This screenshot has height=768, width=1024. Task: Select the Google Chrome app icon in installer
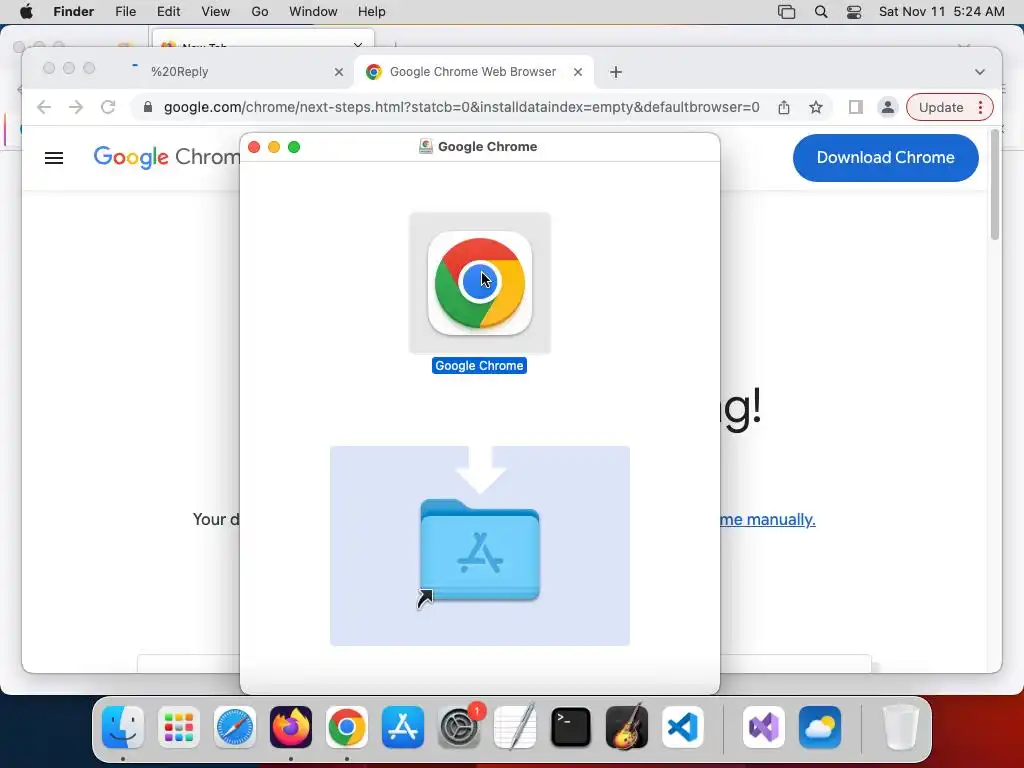(x=479, y=283)
